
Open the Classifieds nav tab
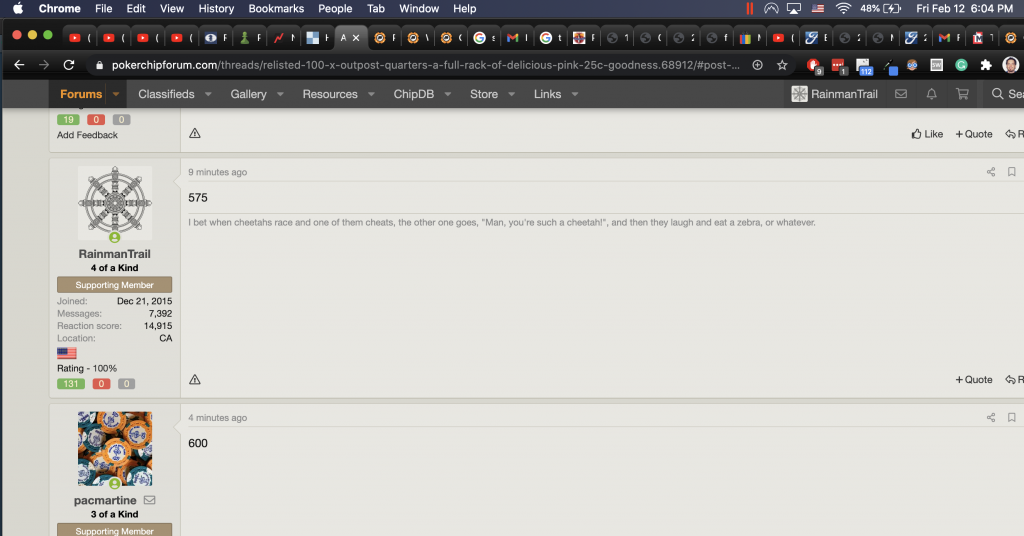coord(166,94)
